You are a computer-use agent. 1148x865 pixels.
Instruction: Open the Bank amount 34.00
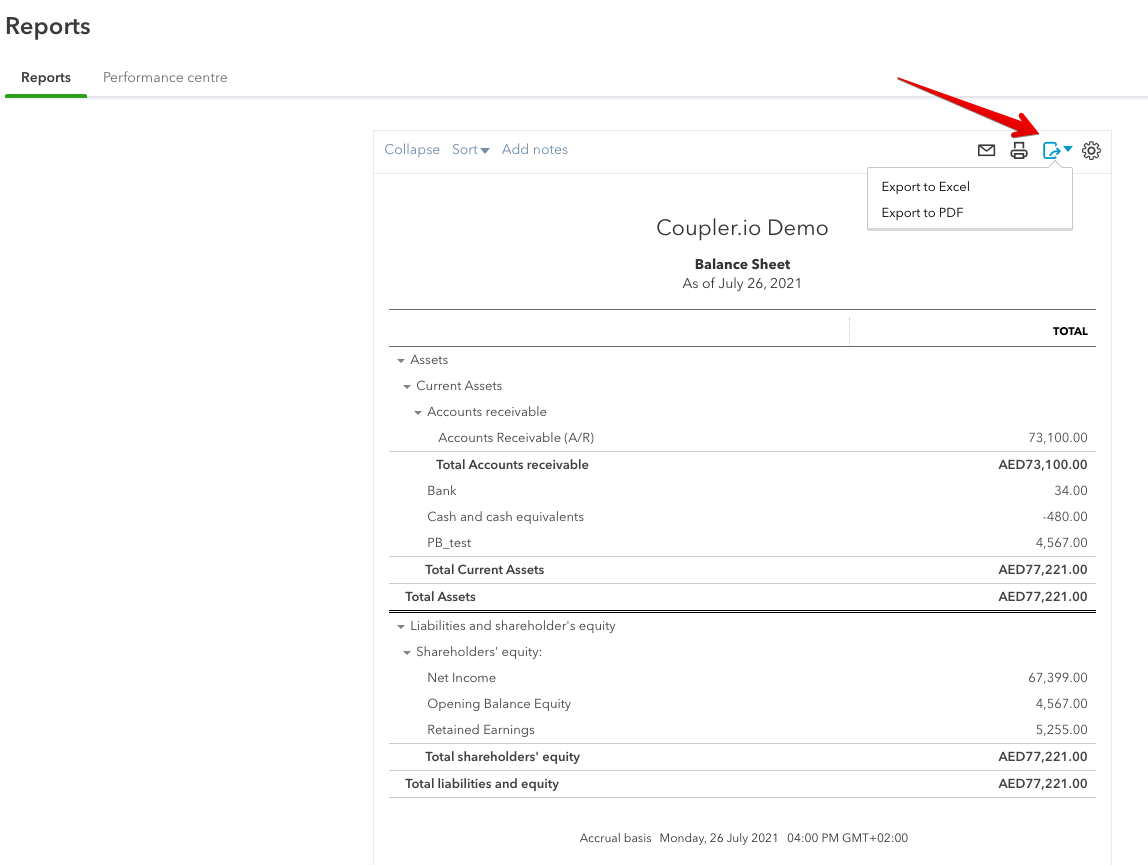pos(1070,491)
